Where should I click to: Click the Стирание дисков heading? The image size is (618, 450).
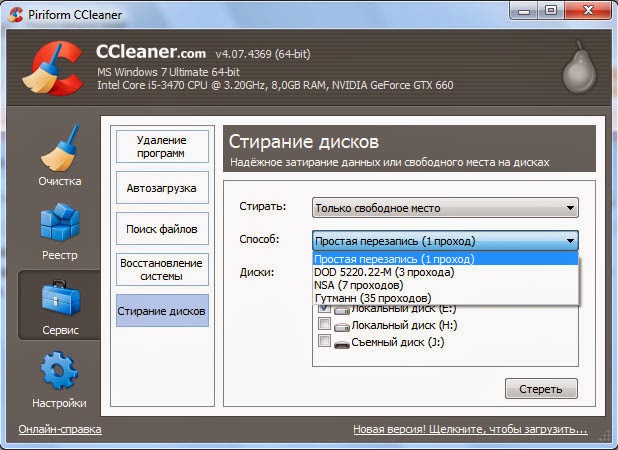[x=304, y=141]
